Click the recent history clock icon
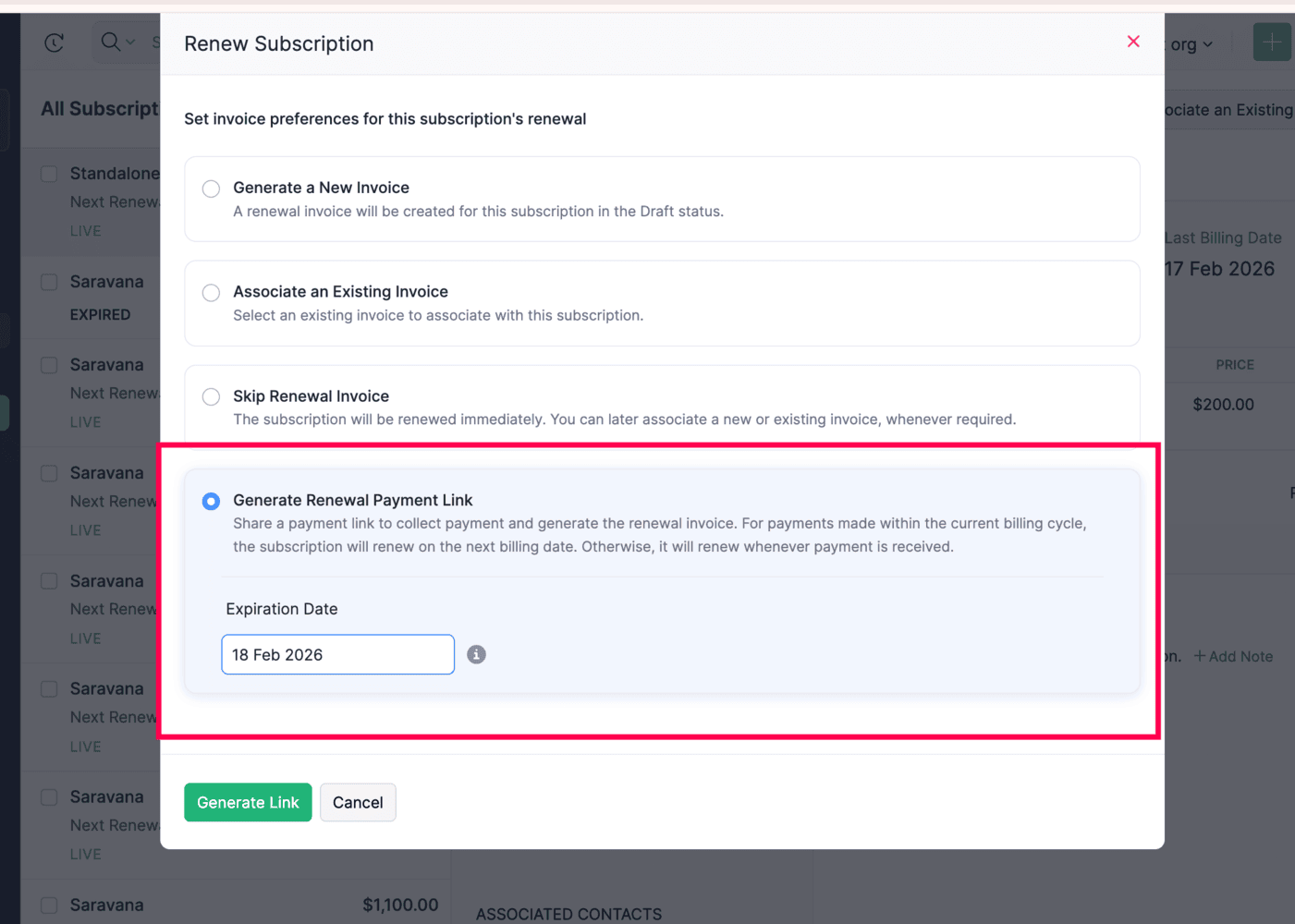 (x=55, y=43)
